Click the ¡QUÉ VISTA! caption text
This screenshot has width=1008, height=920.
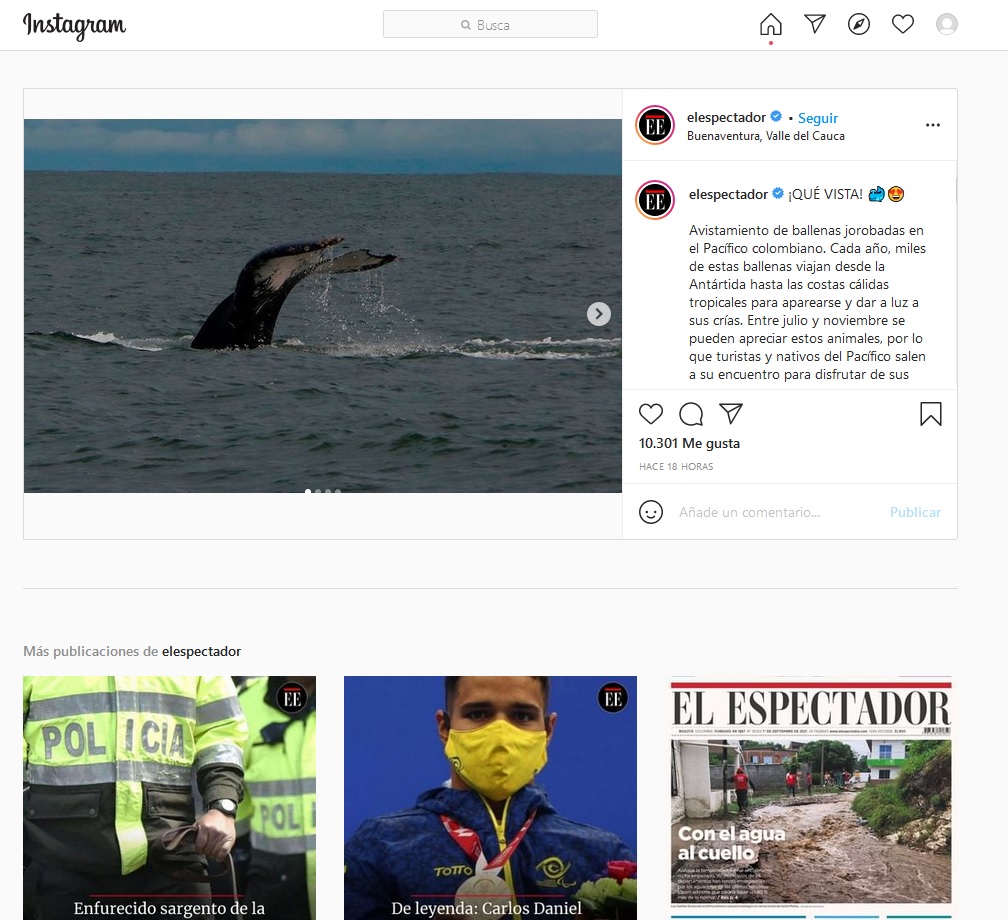pyautogui.click(x=825, y=194)
